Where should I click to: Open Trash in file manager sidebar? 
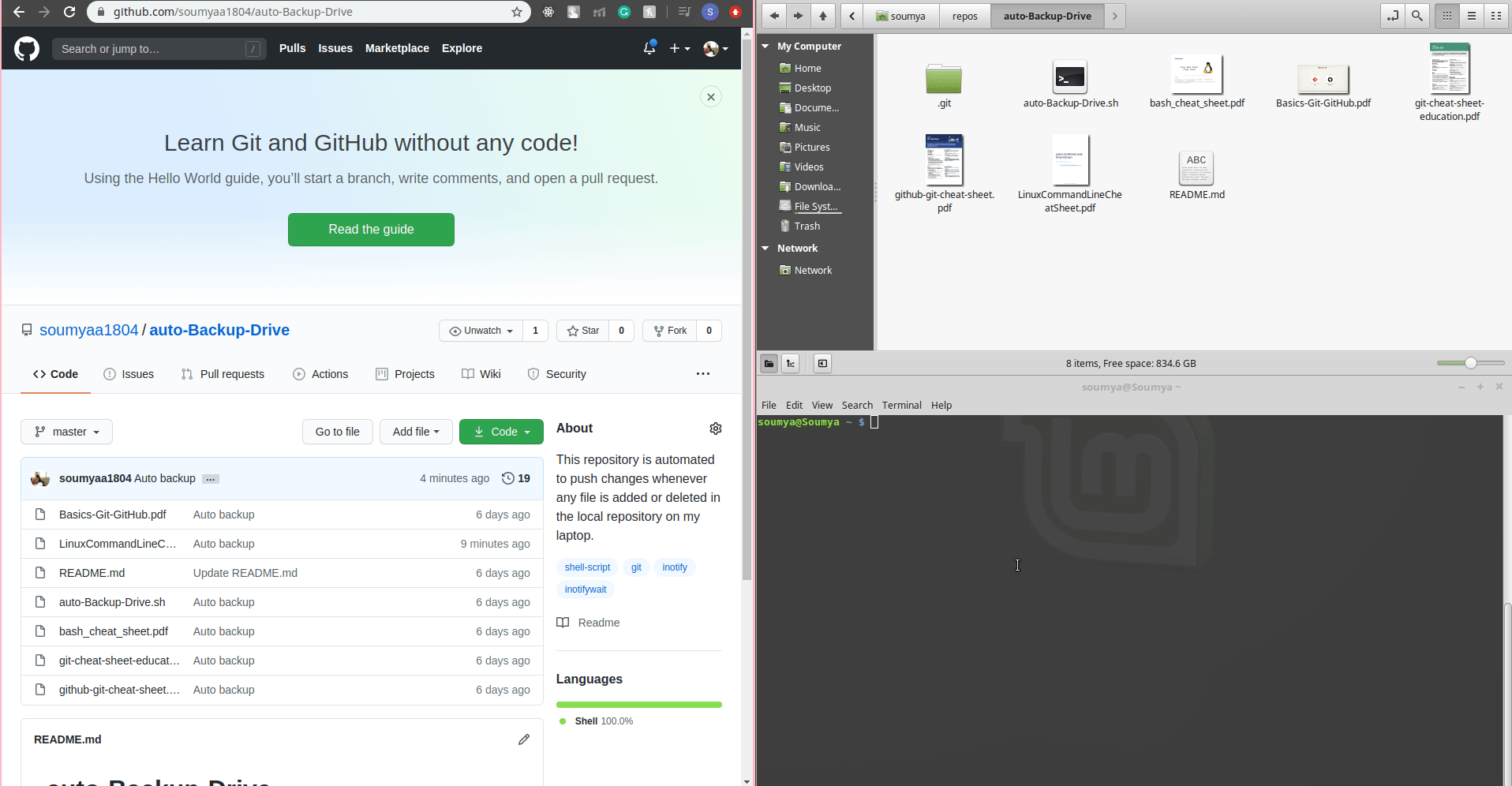(807, 226)
